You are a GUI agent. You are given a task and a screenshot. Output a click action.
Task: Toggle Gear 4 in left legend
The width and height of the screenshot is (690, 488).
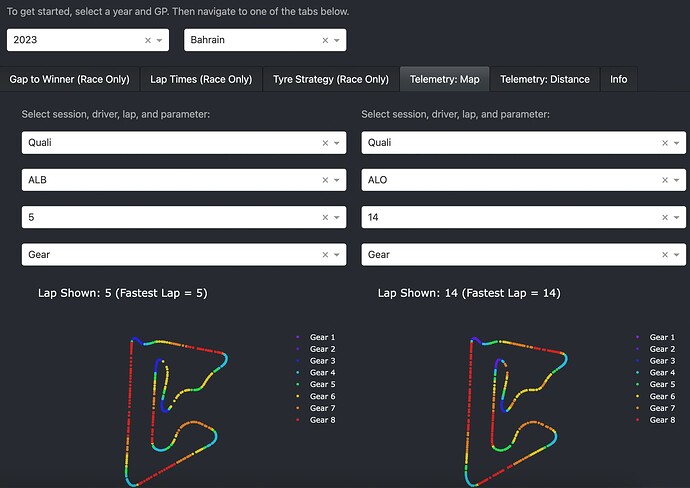tap(316, 373)
